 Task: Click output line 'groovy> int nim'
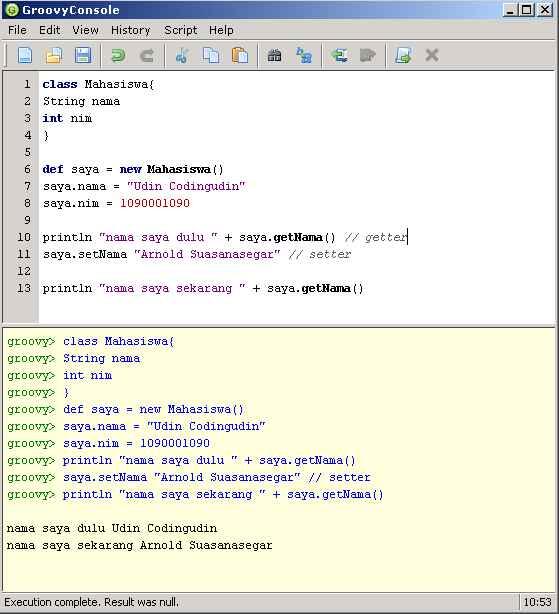[x=60, y=376]
